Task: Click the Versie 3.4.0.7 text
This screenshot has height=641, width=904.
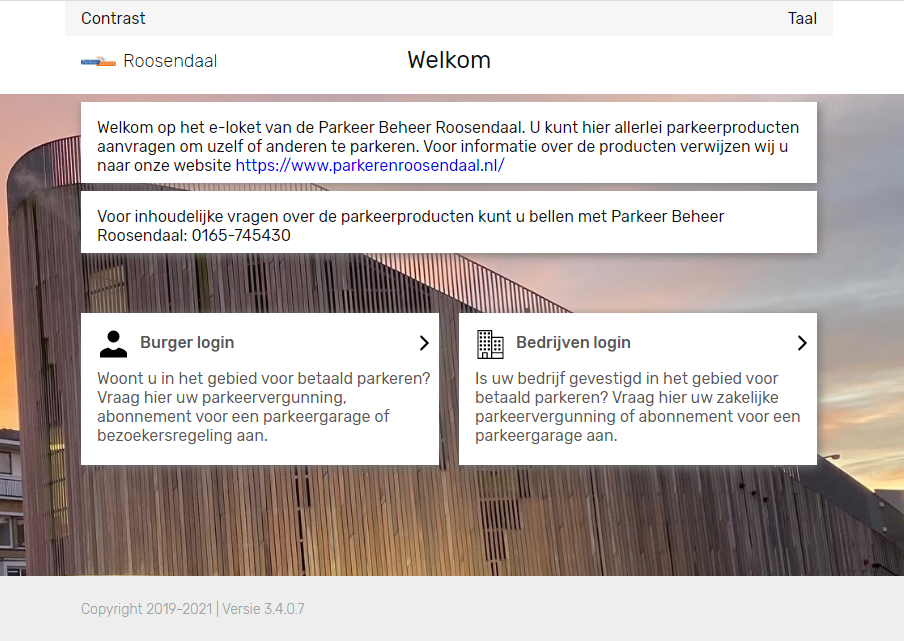Action: [x=263, y=609]
